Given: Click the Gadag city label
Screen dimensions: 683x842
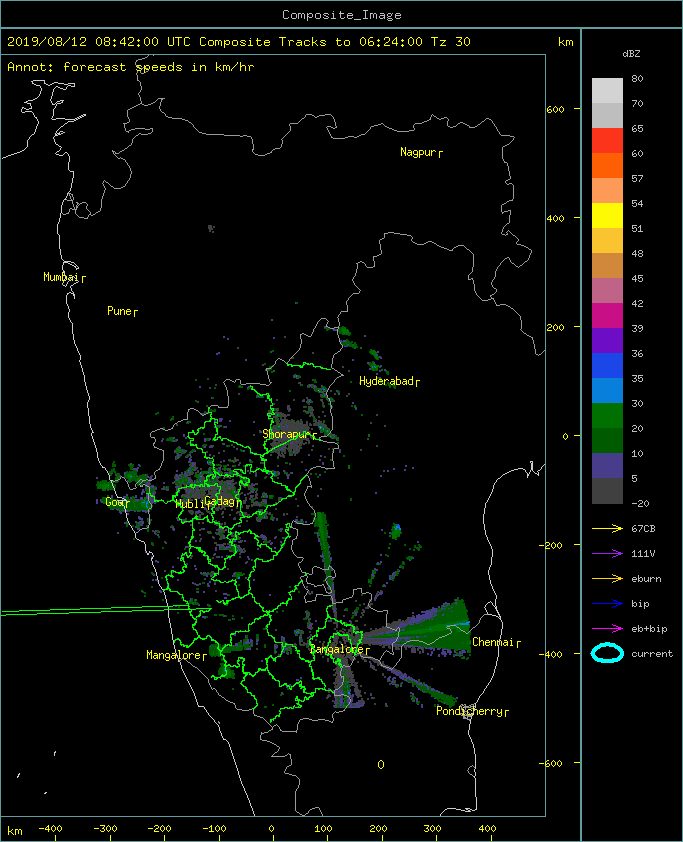Looking at the screenshot, I should click(220, 502).
